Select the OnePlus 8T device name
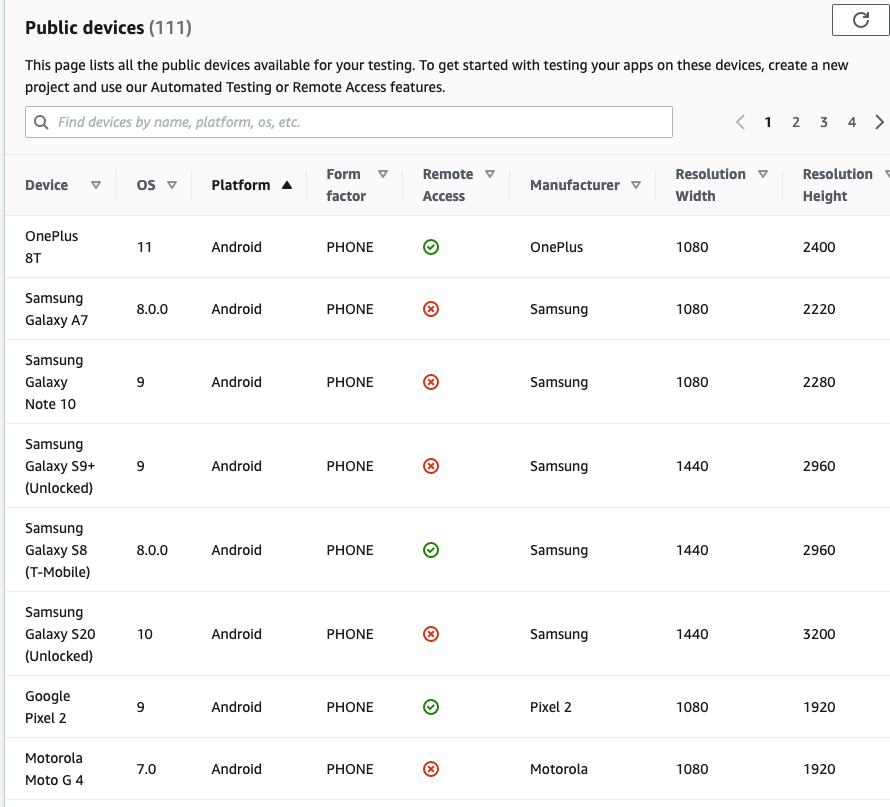 click(52, 247)
